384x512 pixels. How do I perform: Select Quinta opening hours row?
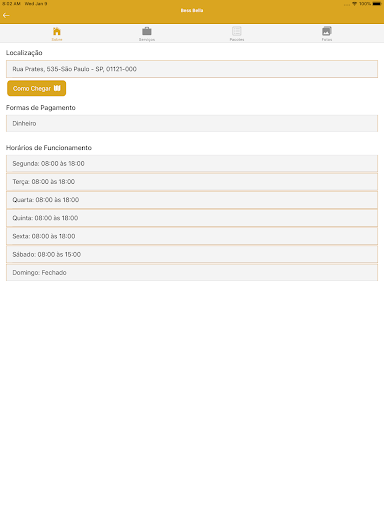pos(192,218)
